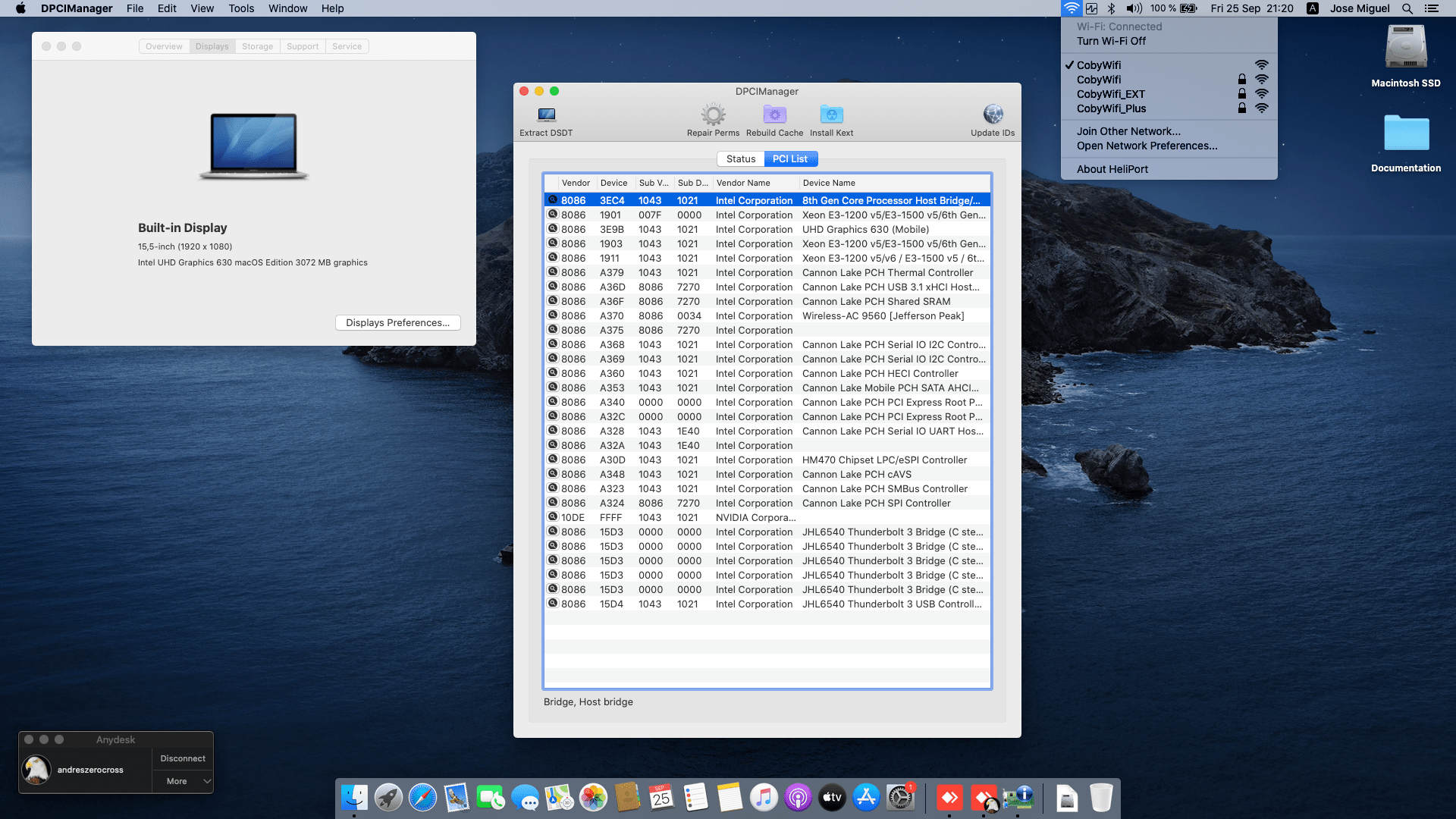Switch to the Status tab

pyautogui.click(x=740, y=158)
